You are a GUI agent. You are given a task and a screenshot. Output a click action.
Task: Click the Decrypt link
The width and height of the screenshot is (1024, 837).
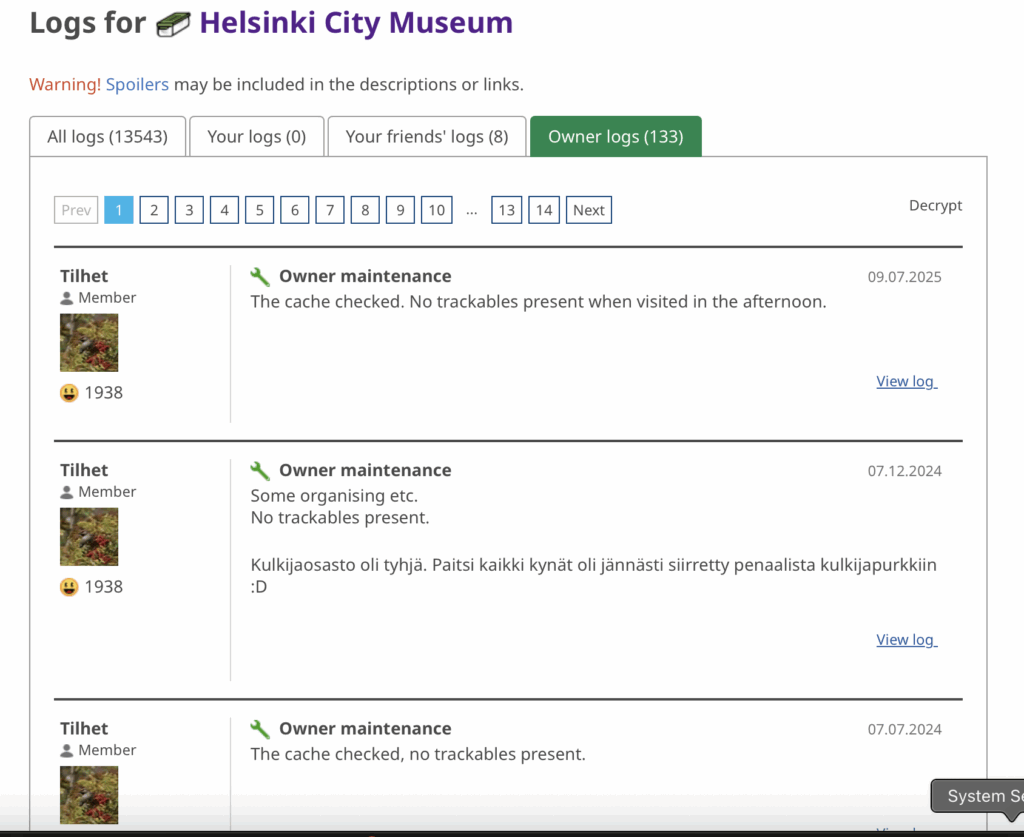[x=935, y=206]
